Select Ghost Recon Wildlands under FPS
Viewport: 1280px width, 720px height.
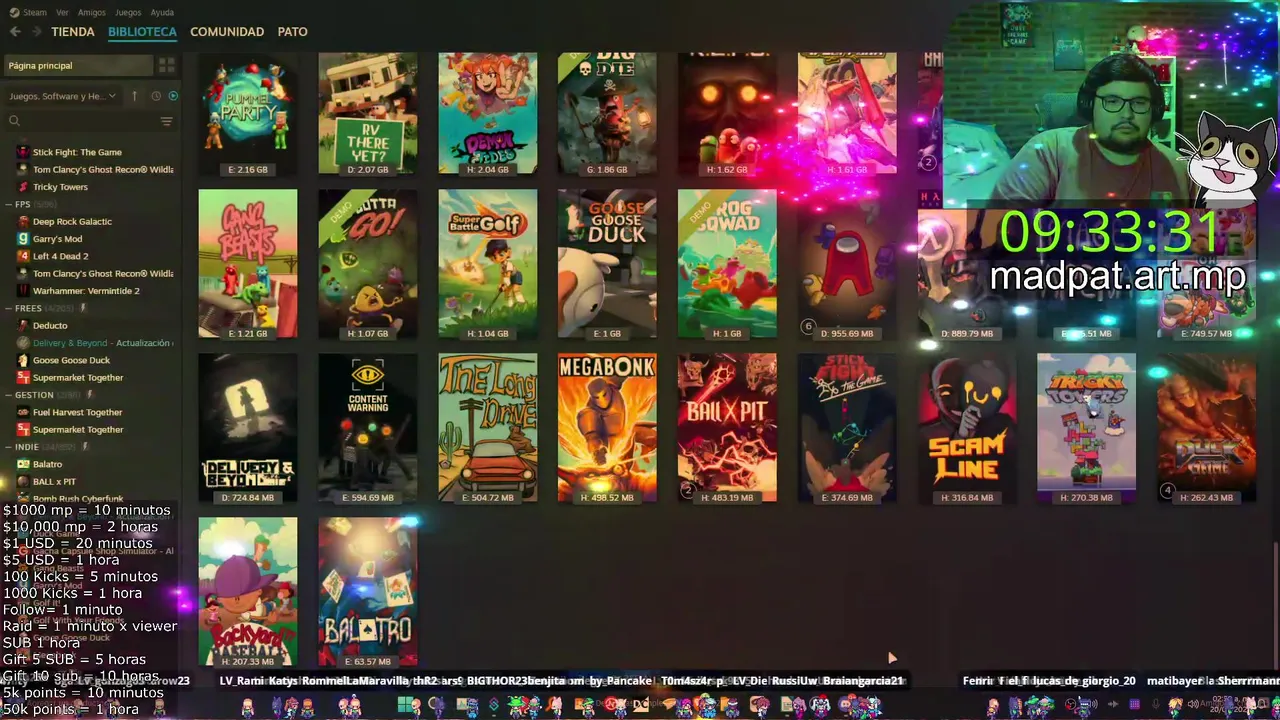tap(96, 273)
